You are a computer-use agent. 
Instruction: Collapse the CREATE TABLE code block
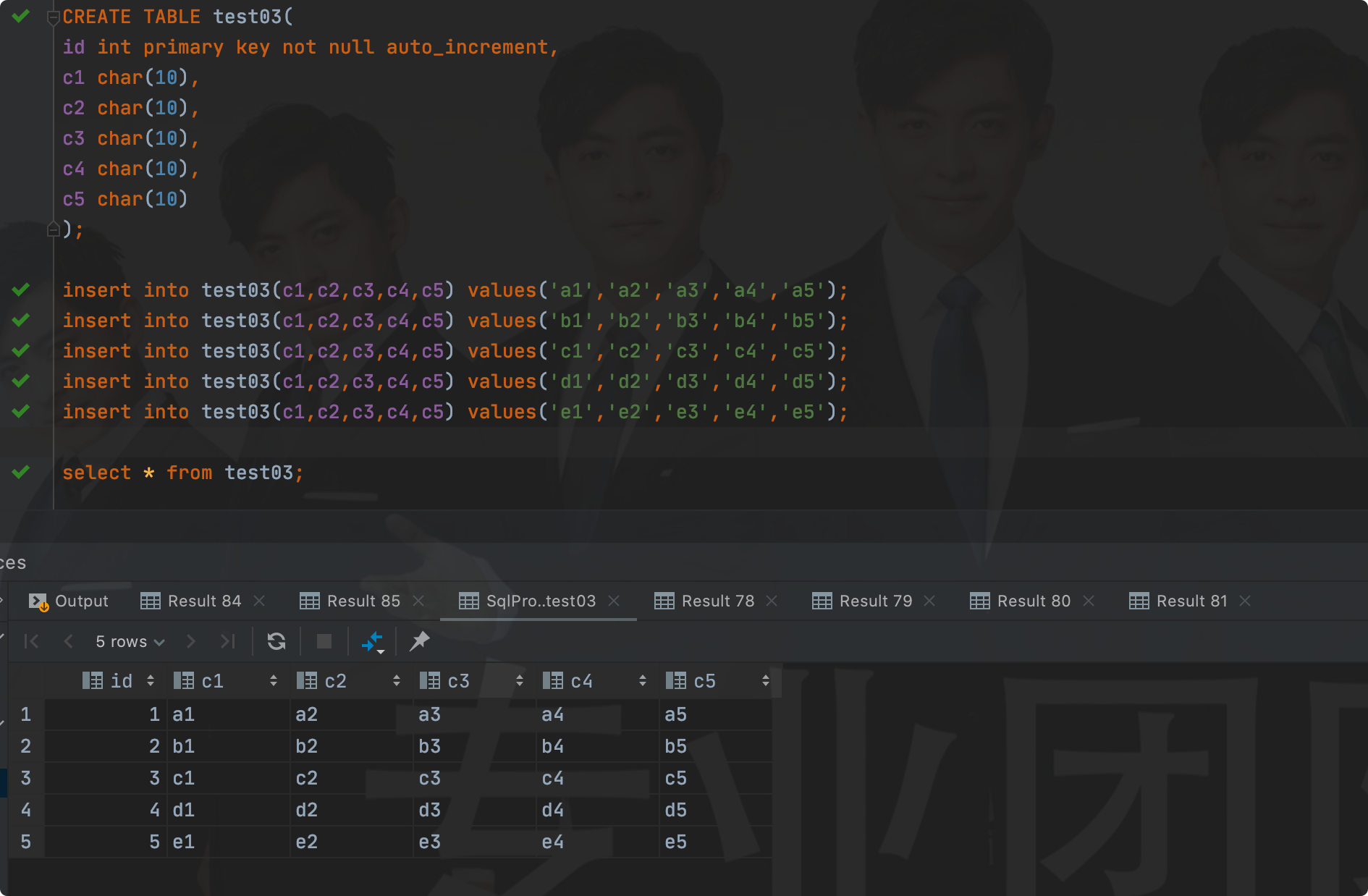[x=53, y=18]
